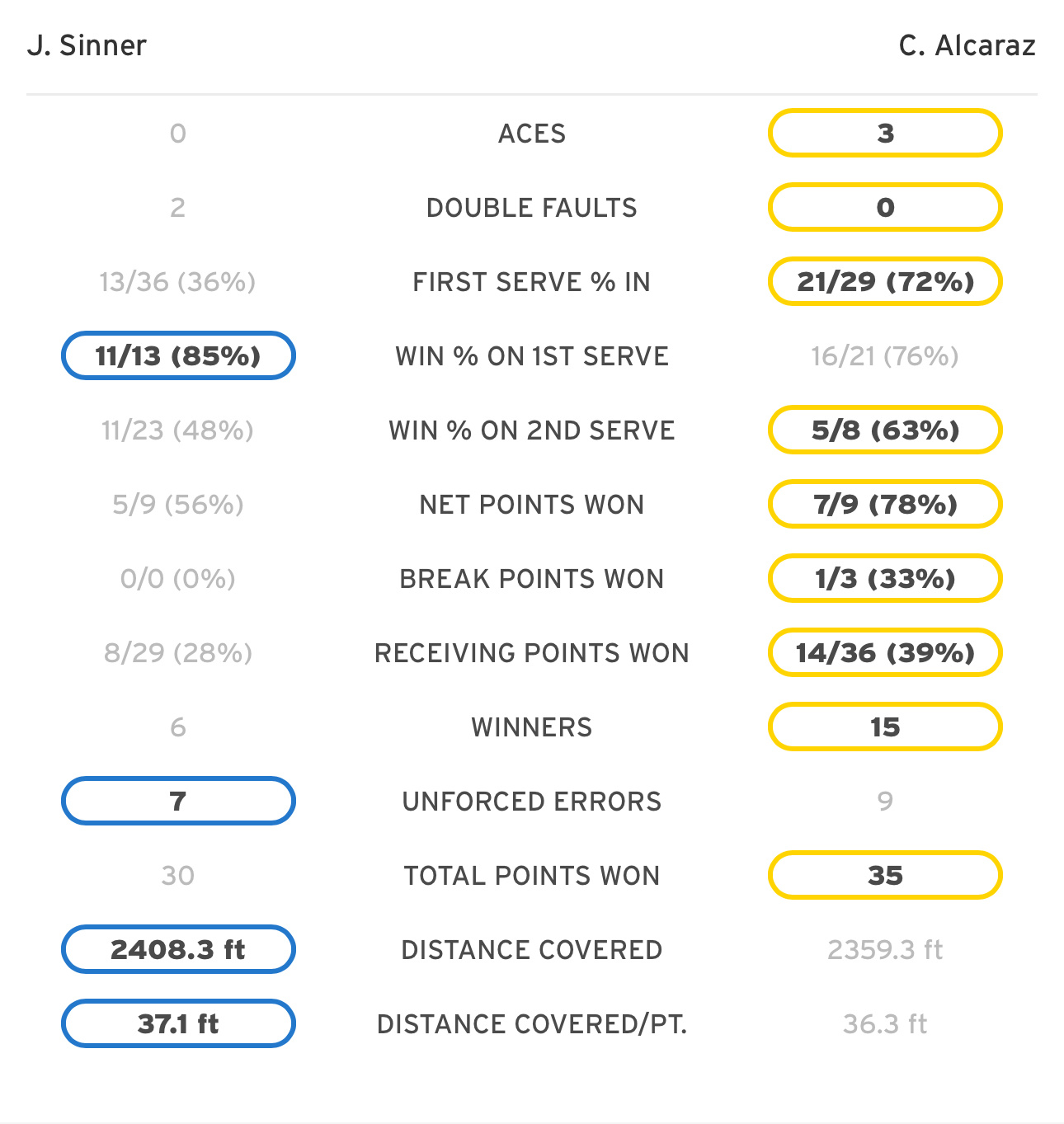The image size is (1064, 1124).
Task: Click Sinner's 11/13 (85%) first serve win pill
Action: click(178, 355)
